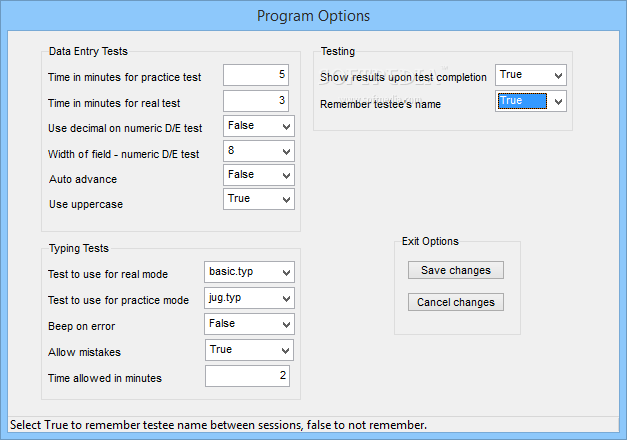This screenshot has width=627, height=440.
Task: Open the Use uppercase dropdown
Action: point(259,199)
